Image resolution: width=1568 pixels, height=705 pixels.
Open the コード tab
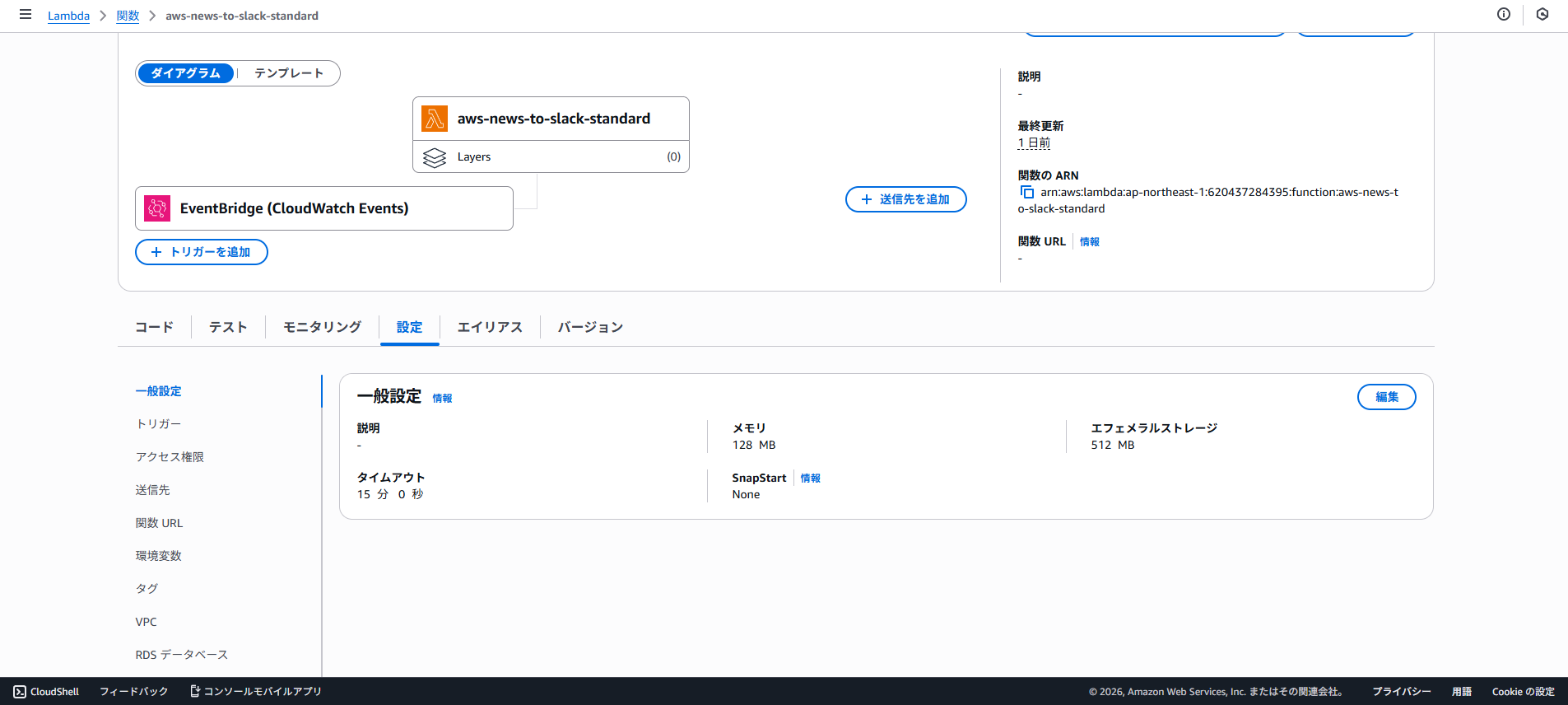(154, 327)
